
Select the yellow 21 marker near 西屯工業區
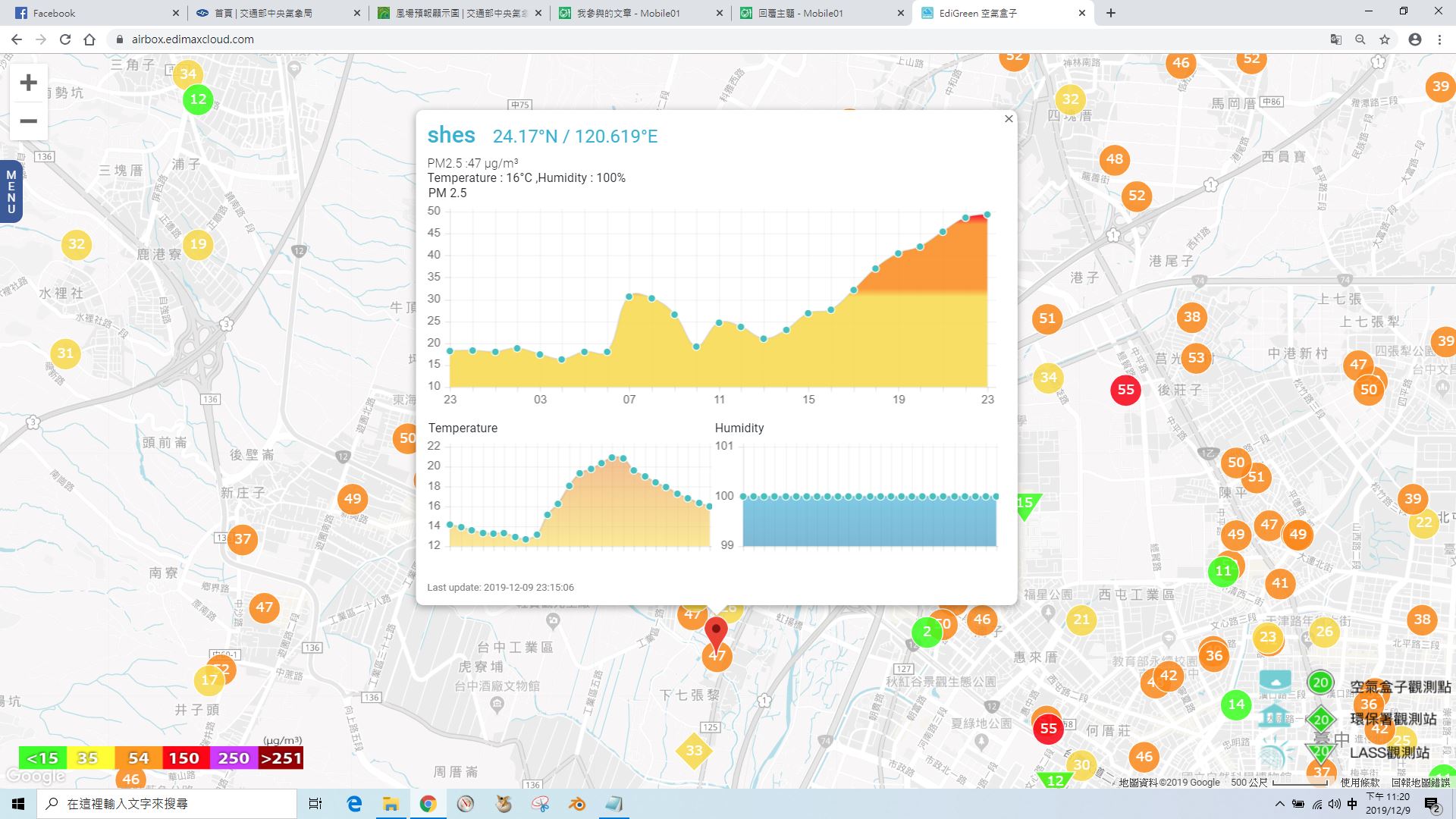point(1081,620)
